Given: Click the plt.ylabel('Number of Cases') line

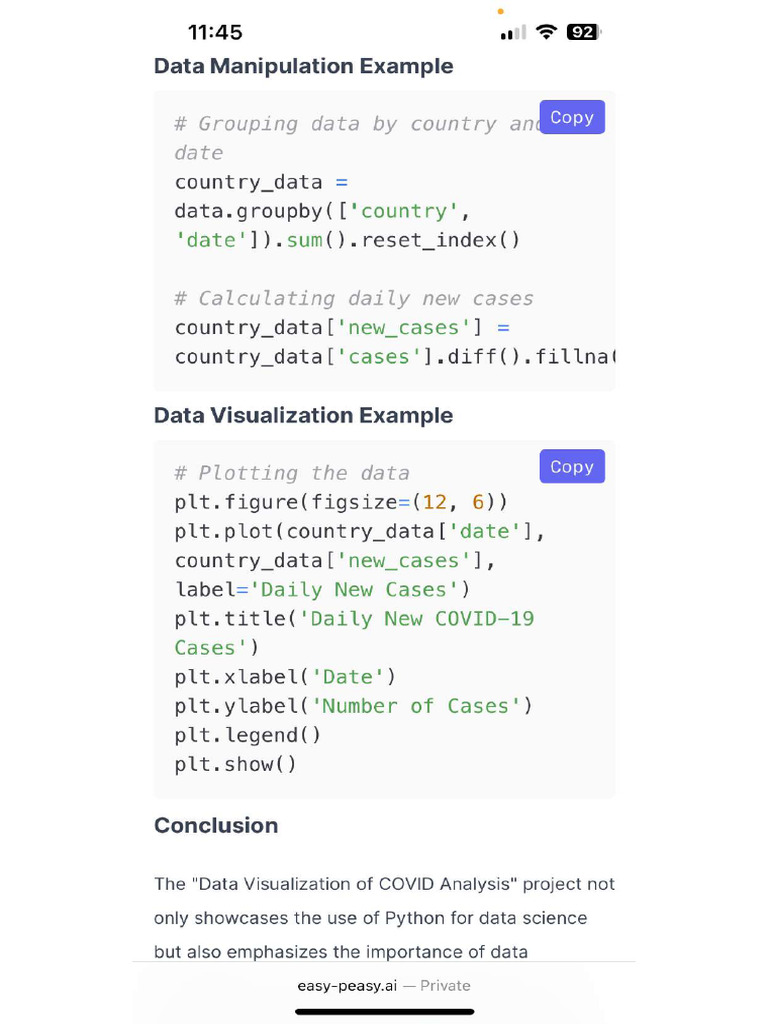Looking at the screenshot, I should click(x=353, y=706).
